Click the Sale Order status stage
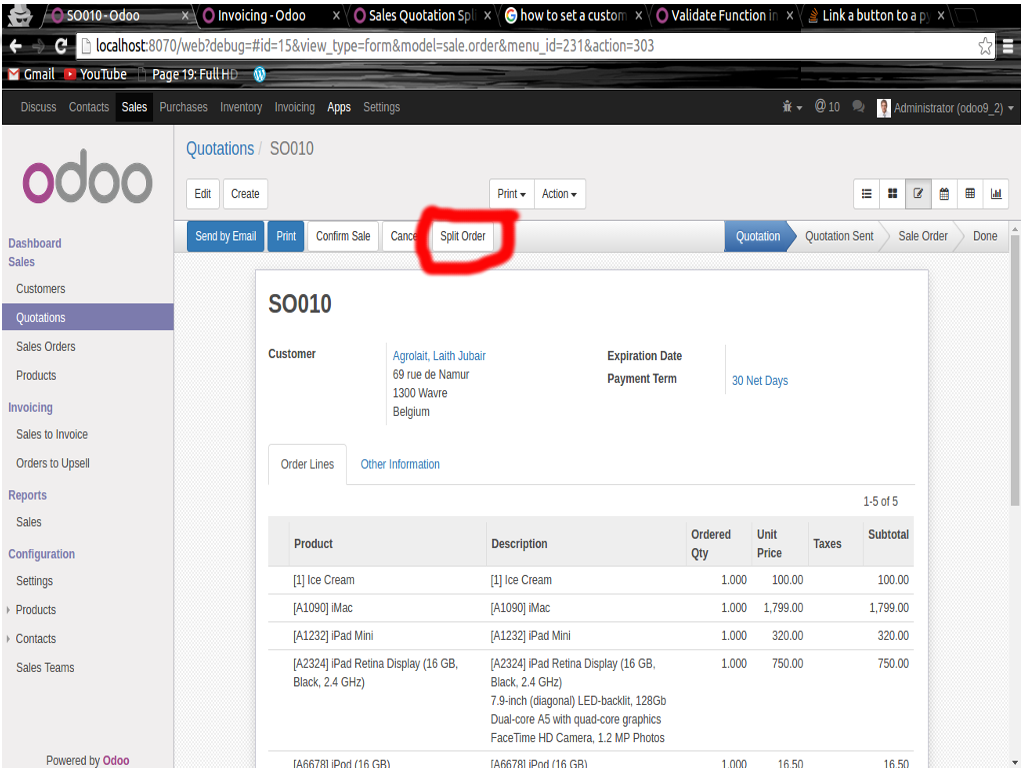 pos(922,236)
